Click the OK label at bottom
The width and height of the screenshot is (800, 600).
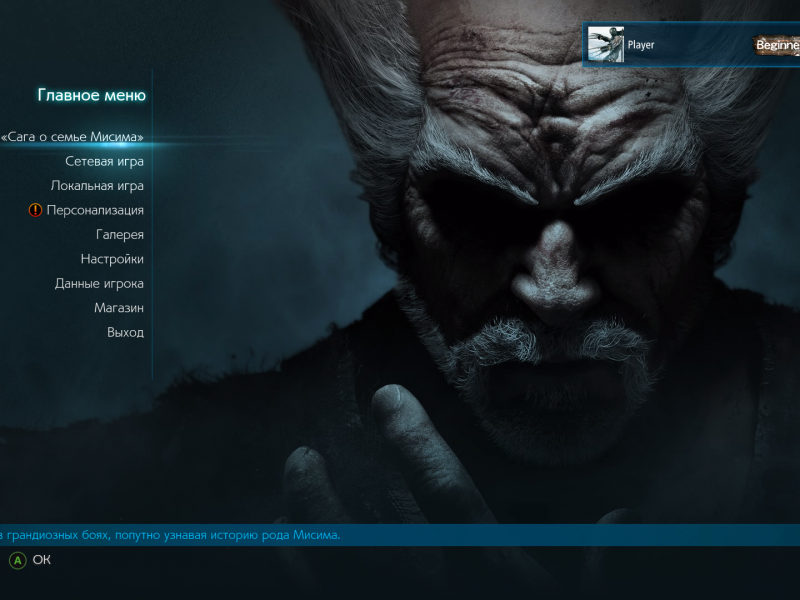pyautogui.click(x=41, y=560)
